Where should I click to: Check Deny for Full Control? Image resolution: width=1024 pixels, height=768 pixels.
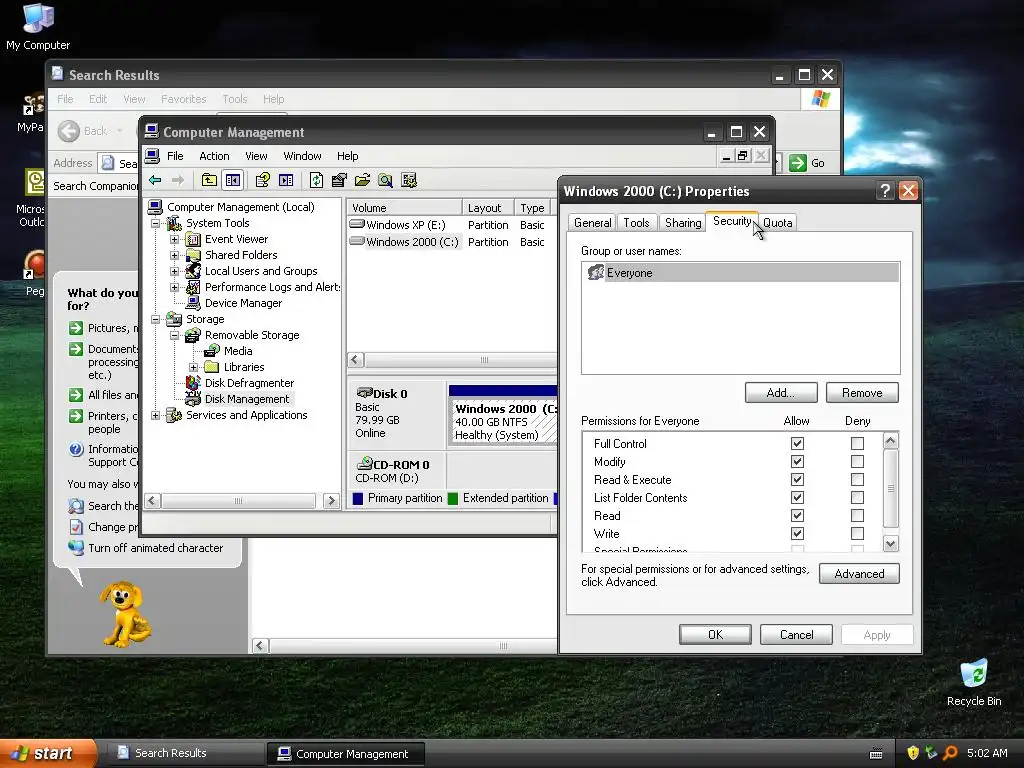(x=857, y=443)
